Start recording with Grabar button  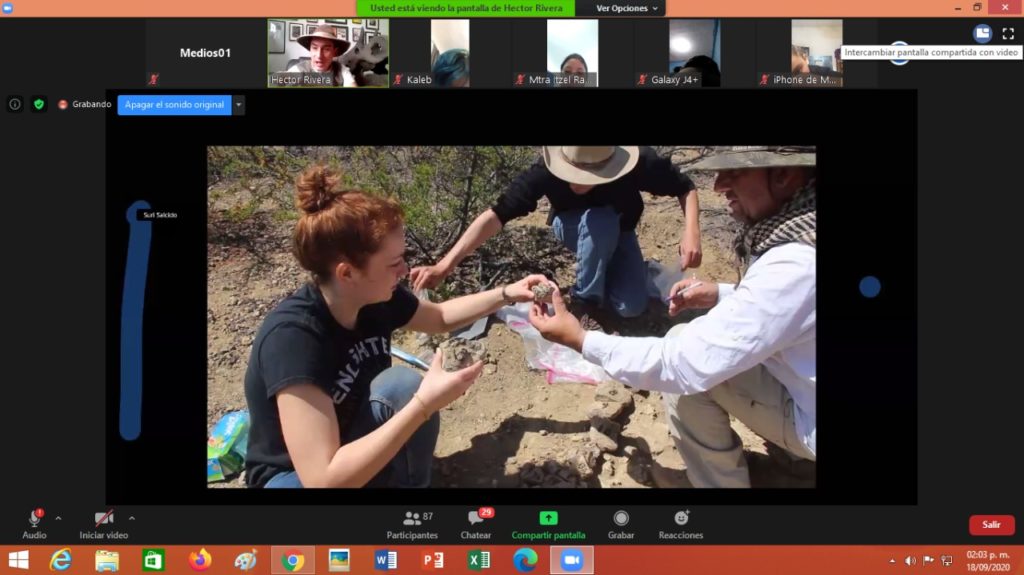621,525
